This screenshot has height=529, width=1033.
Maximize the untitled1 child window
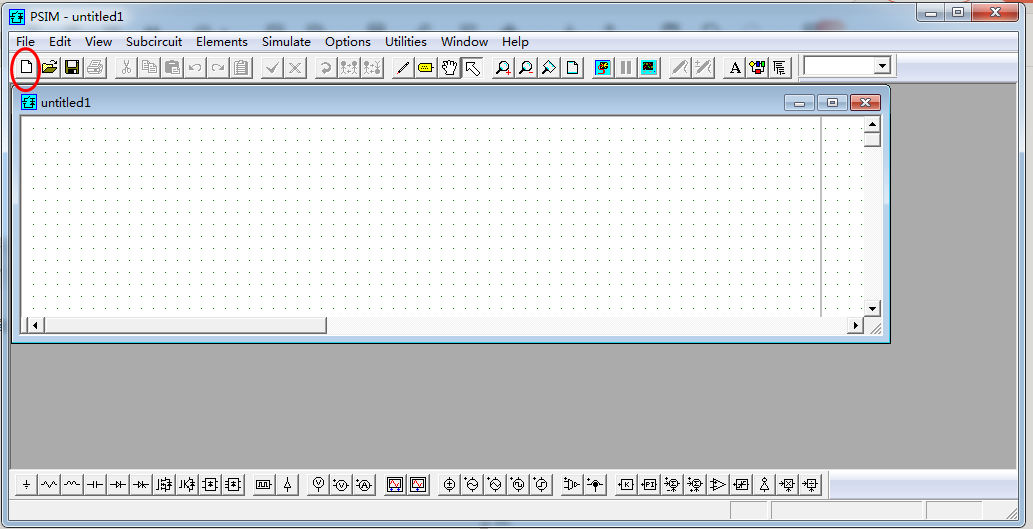833,103
